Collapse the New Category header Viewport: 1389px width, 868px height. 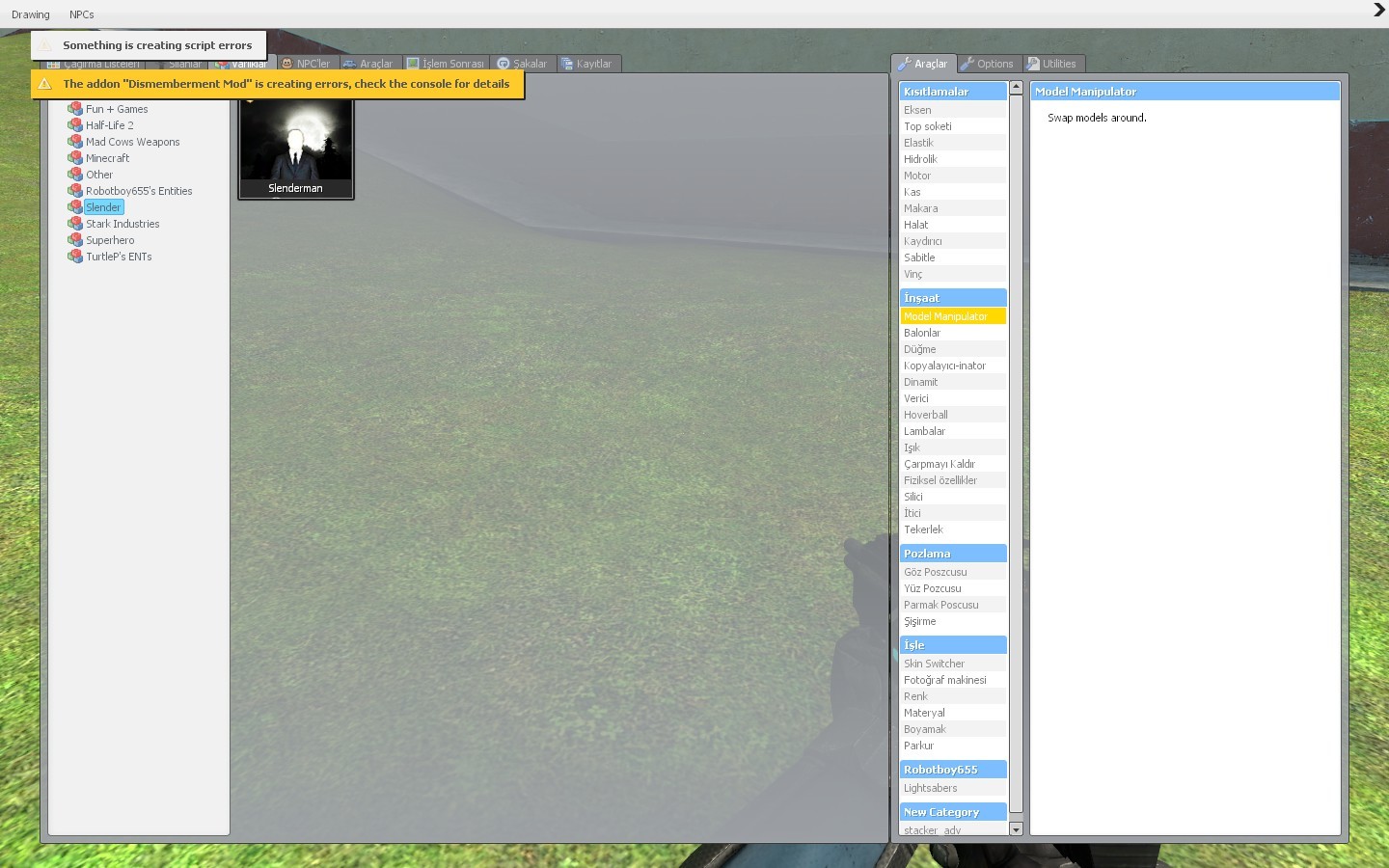coord(953,812)
